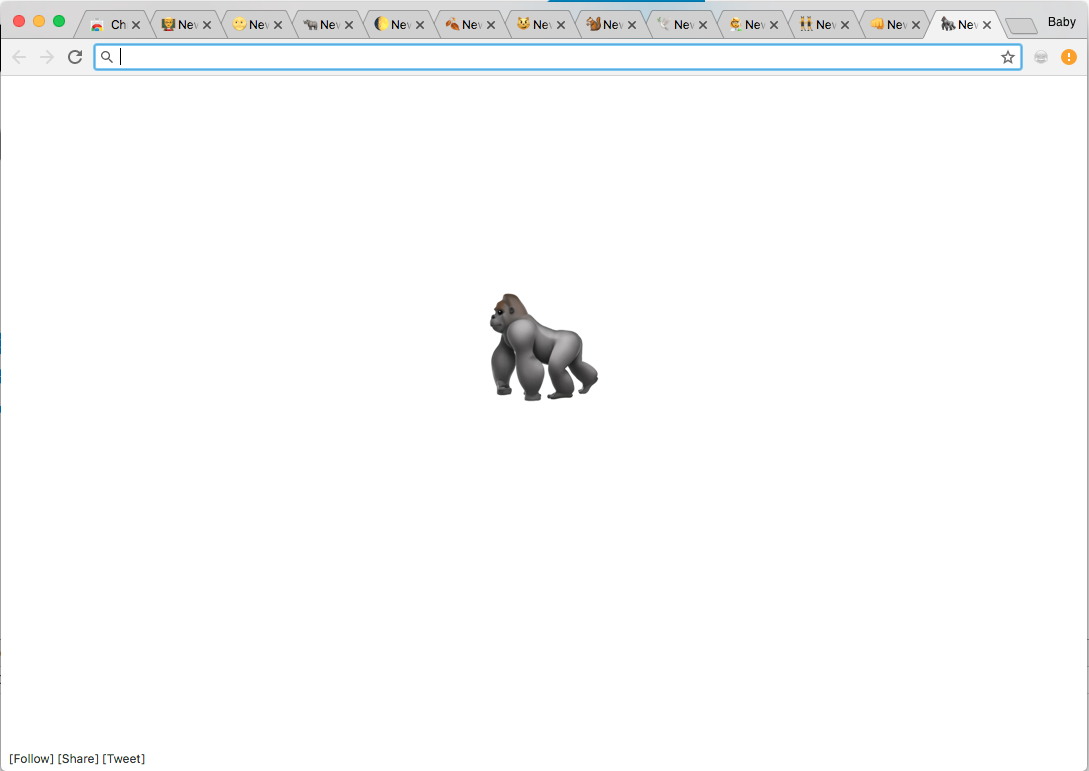Click the back navigation arrow
Screen dimensions: 1089x771
[18, 57]
